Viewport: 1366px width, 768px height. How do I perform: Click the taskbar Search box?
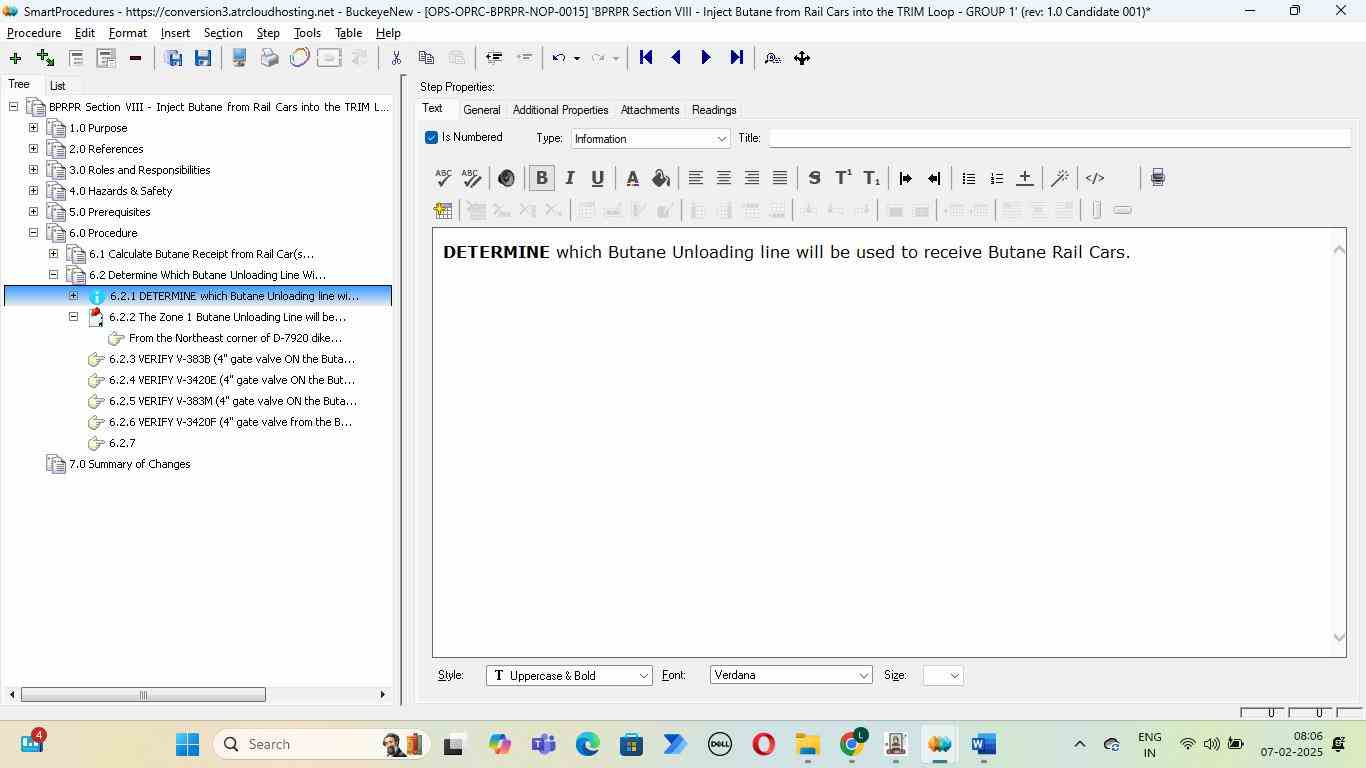(320, 744)
